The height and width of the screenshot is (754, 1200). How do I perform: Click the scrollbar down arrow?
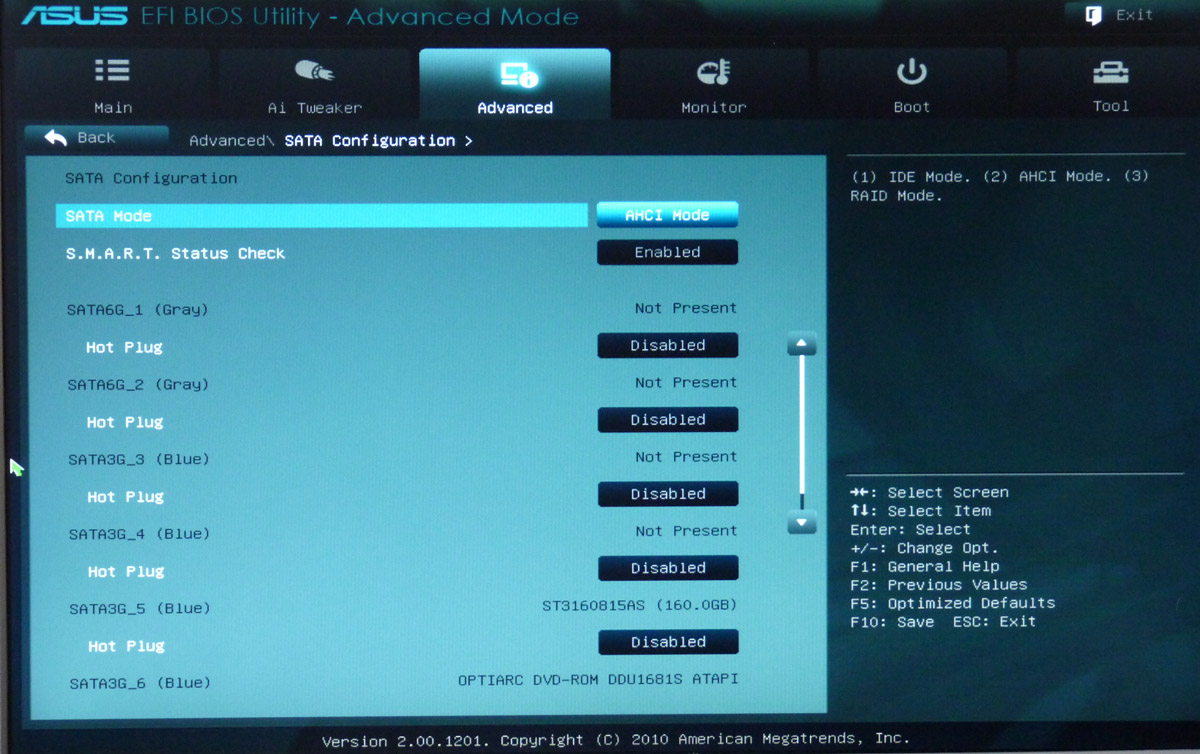[x=802, y=522]
